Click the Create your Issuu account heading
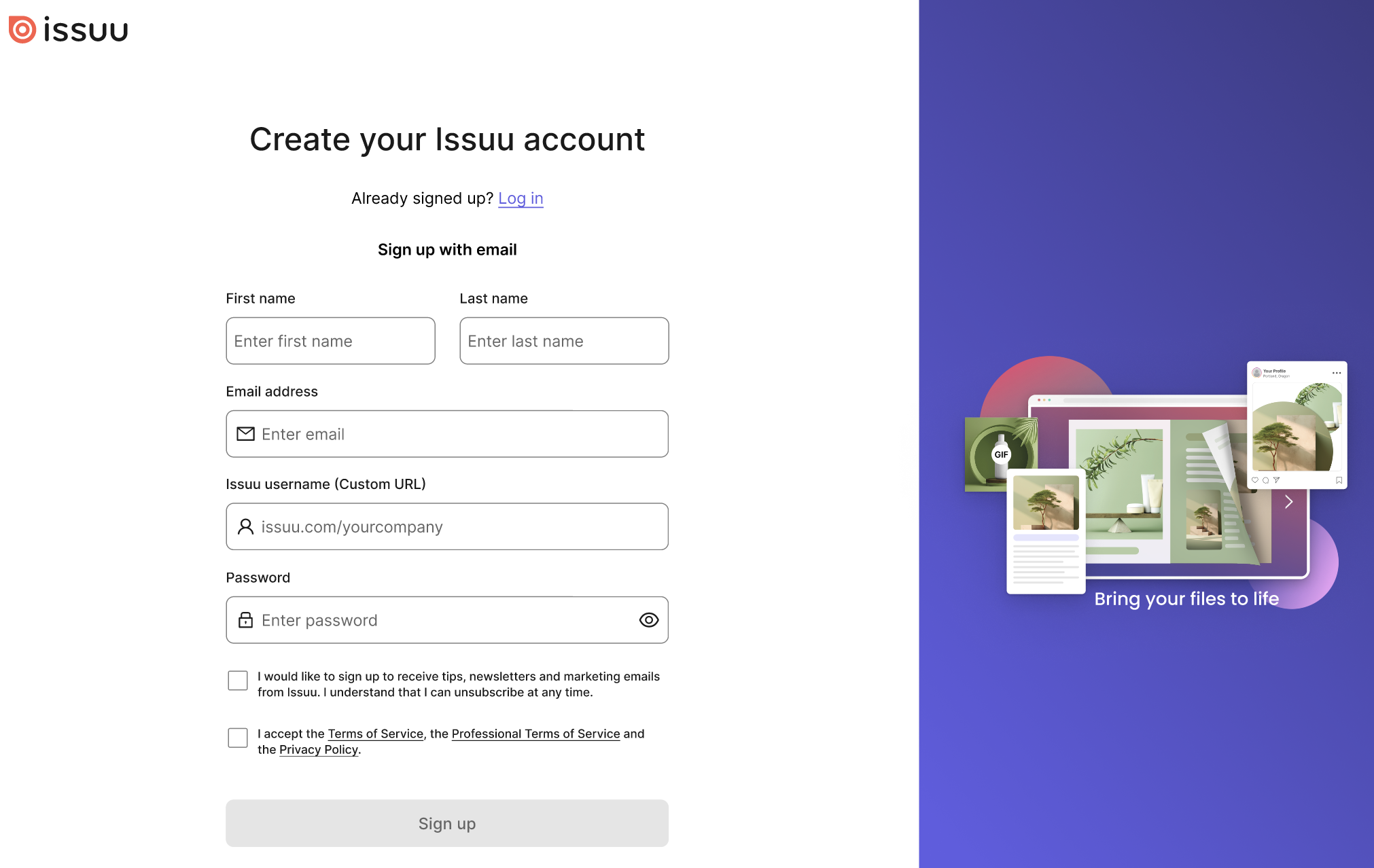 [447, 139]
